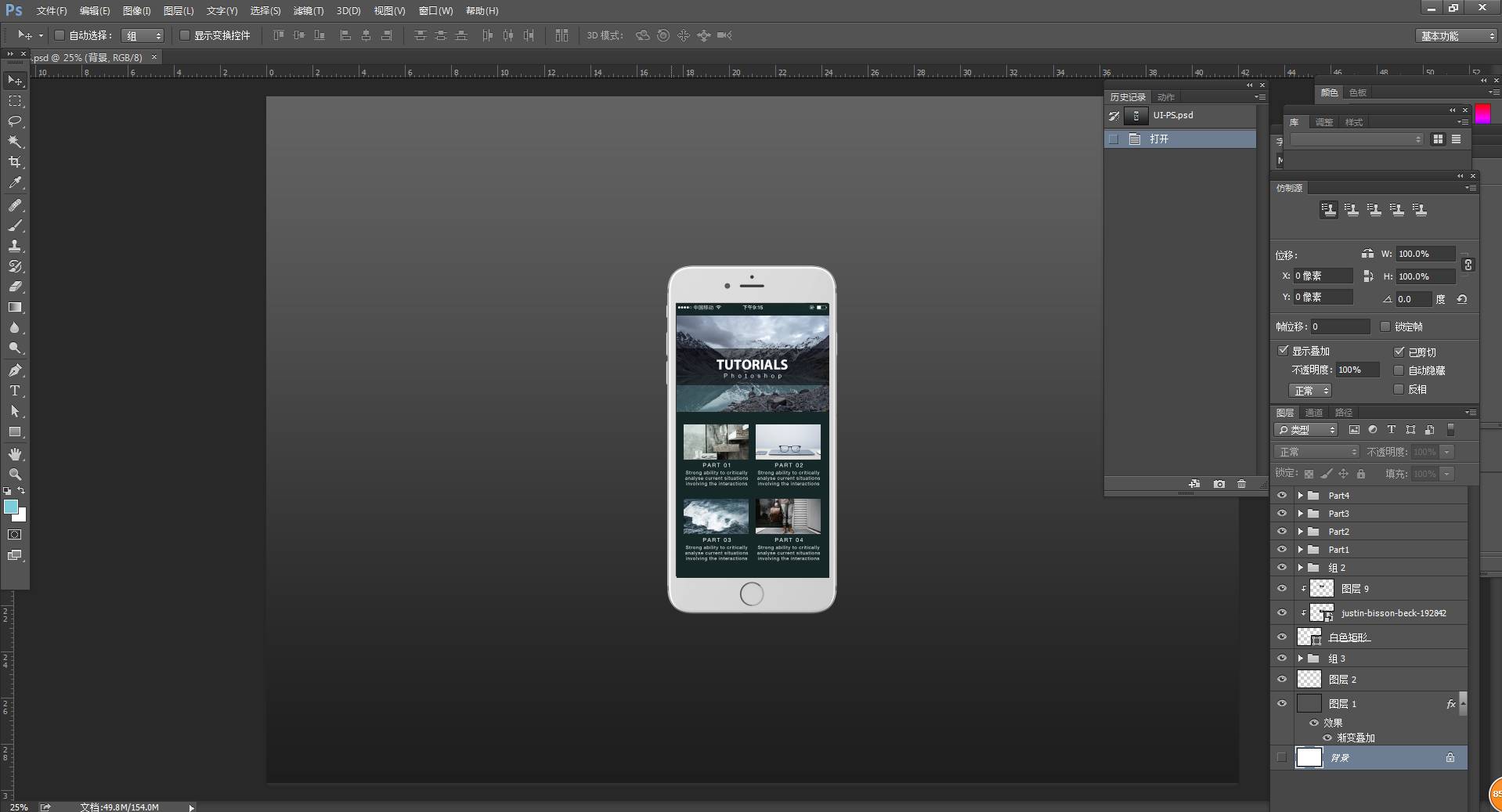Select the Rectangle shape tool
The width and height of the screenshot is (1502, 812).
(15, 431)
